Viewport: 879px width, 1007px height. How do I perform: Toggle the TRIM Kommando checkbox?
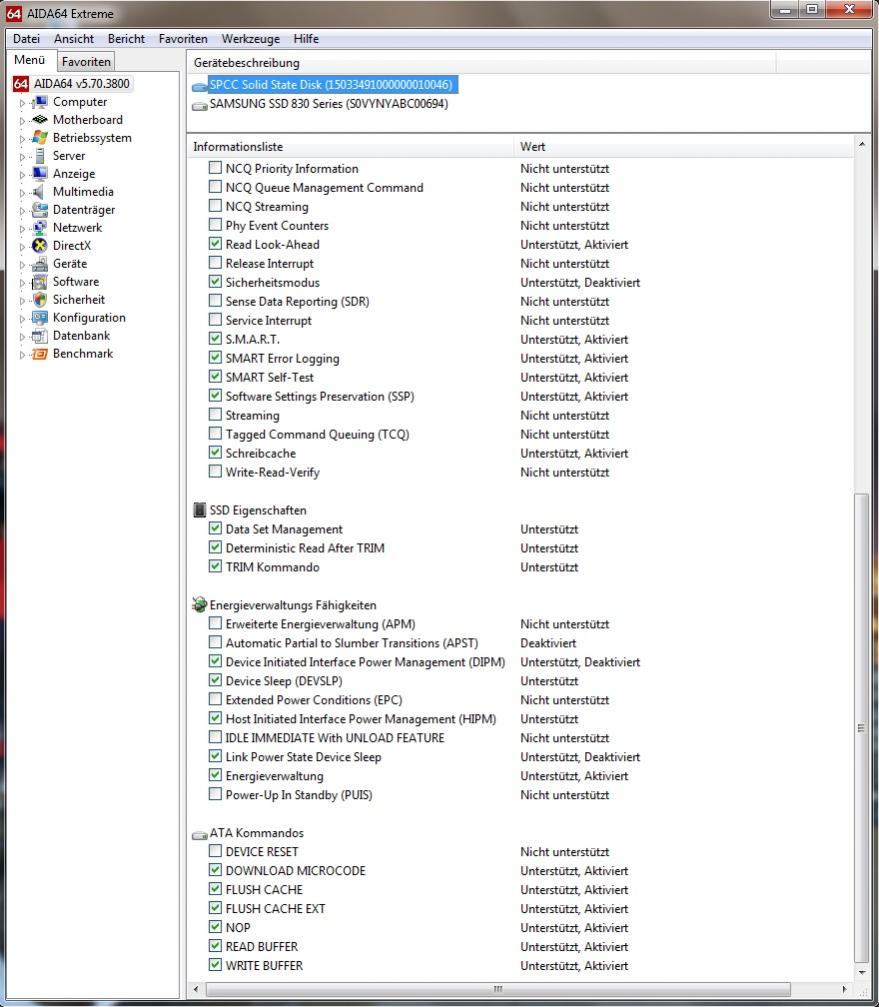[215, 566]
